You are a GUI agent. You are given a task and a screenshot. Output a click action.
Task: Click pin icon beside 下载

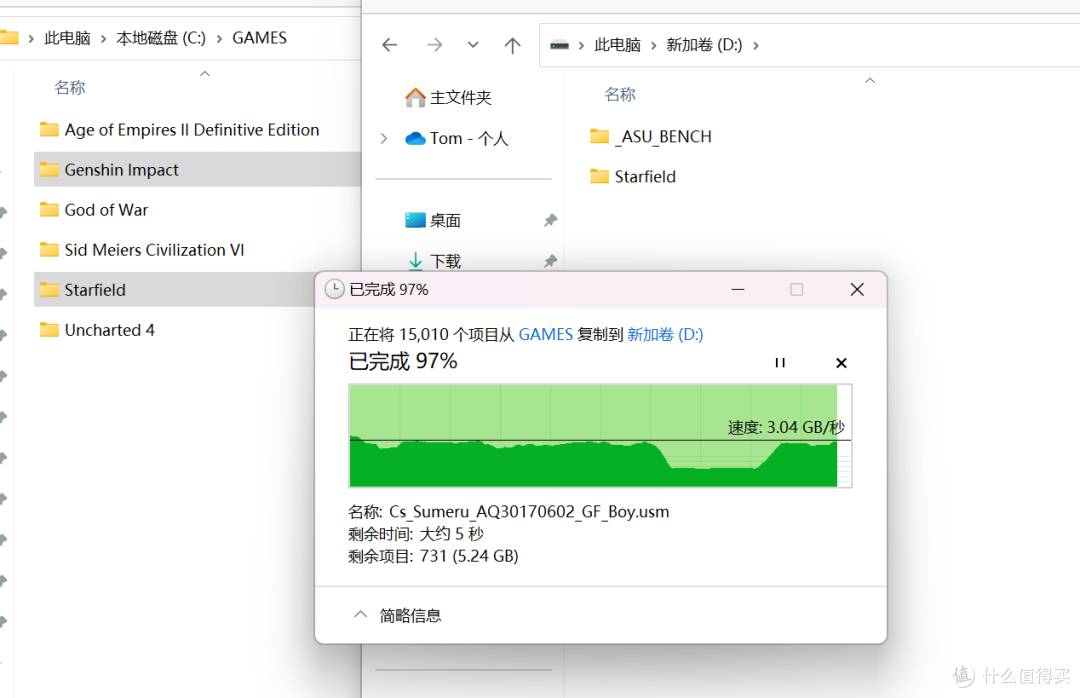[550, 261]
